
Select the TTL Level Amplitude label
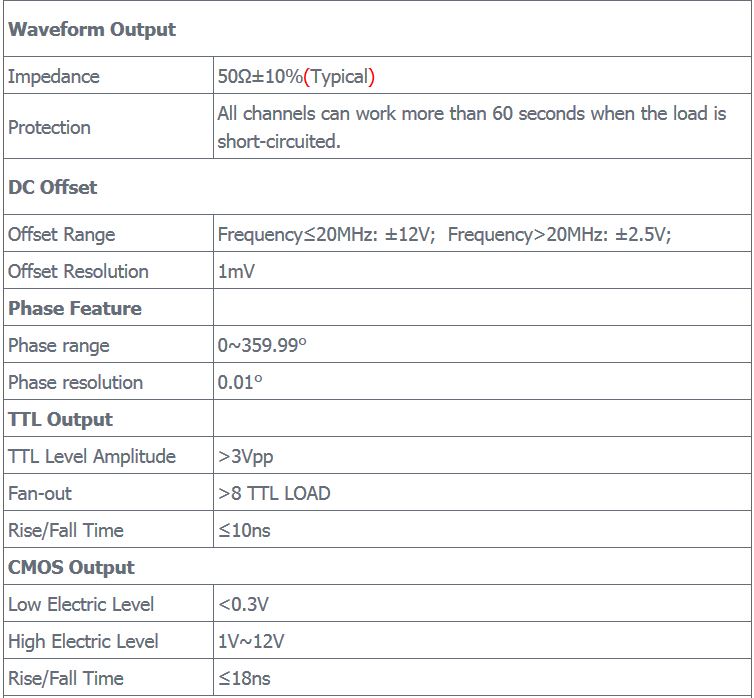tap(92, 456)
